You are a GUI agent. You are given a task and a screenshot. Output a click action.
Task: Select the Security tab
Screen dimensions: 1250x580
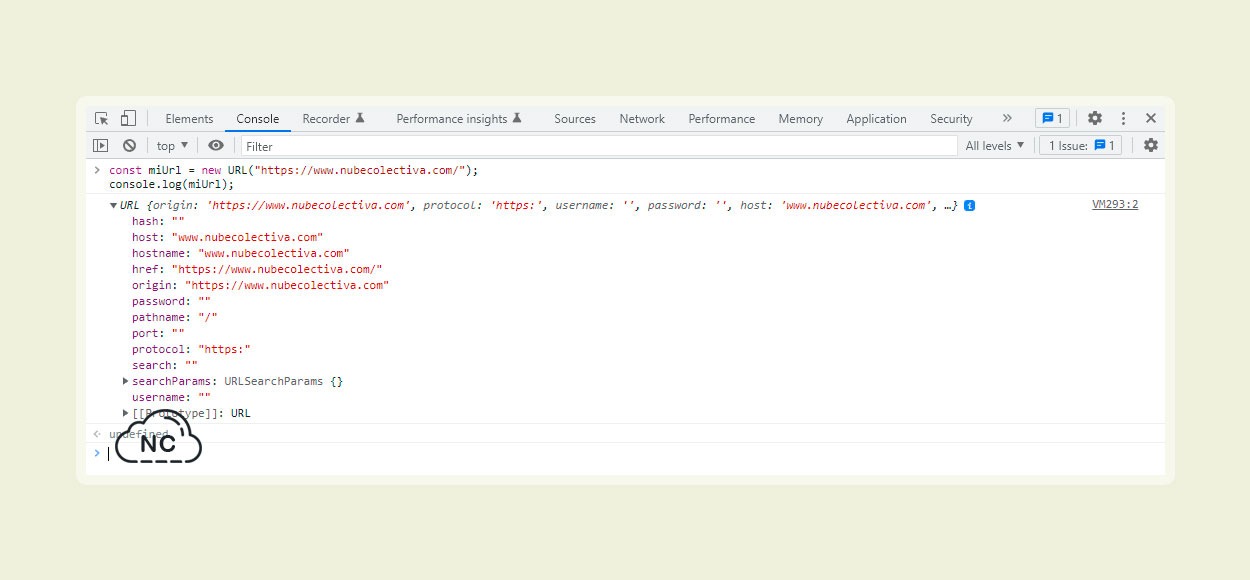pos(951,118)
